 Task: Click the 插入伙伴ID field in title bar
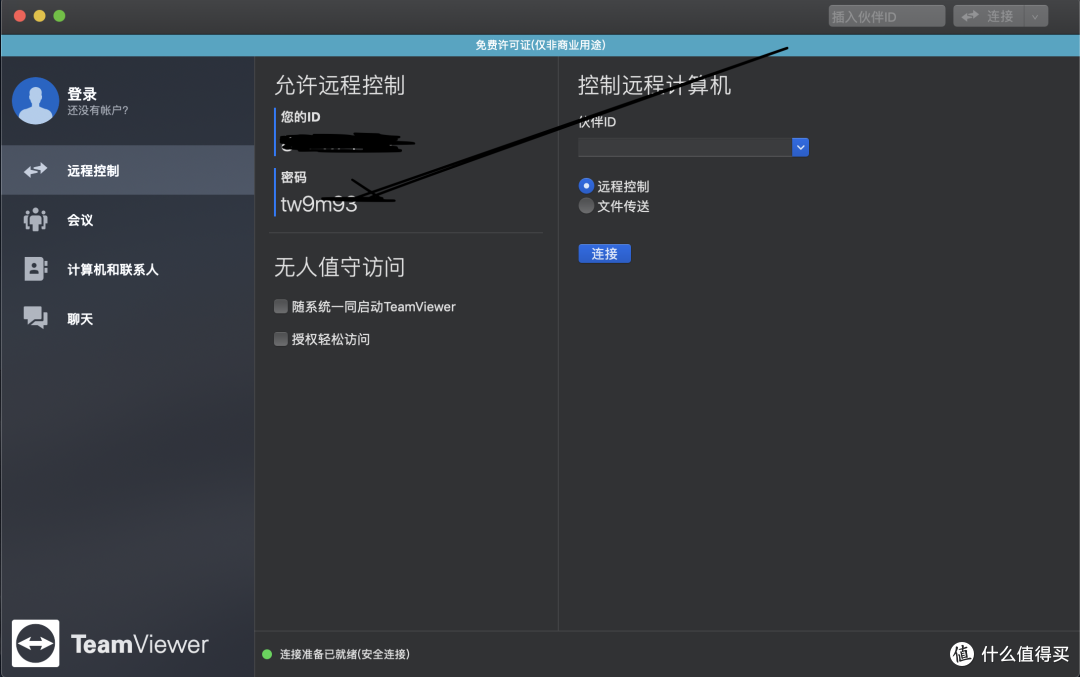point(886,16)
